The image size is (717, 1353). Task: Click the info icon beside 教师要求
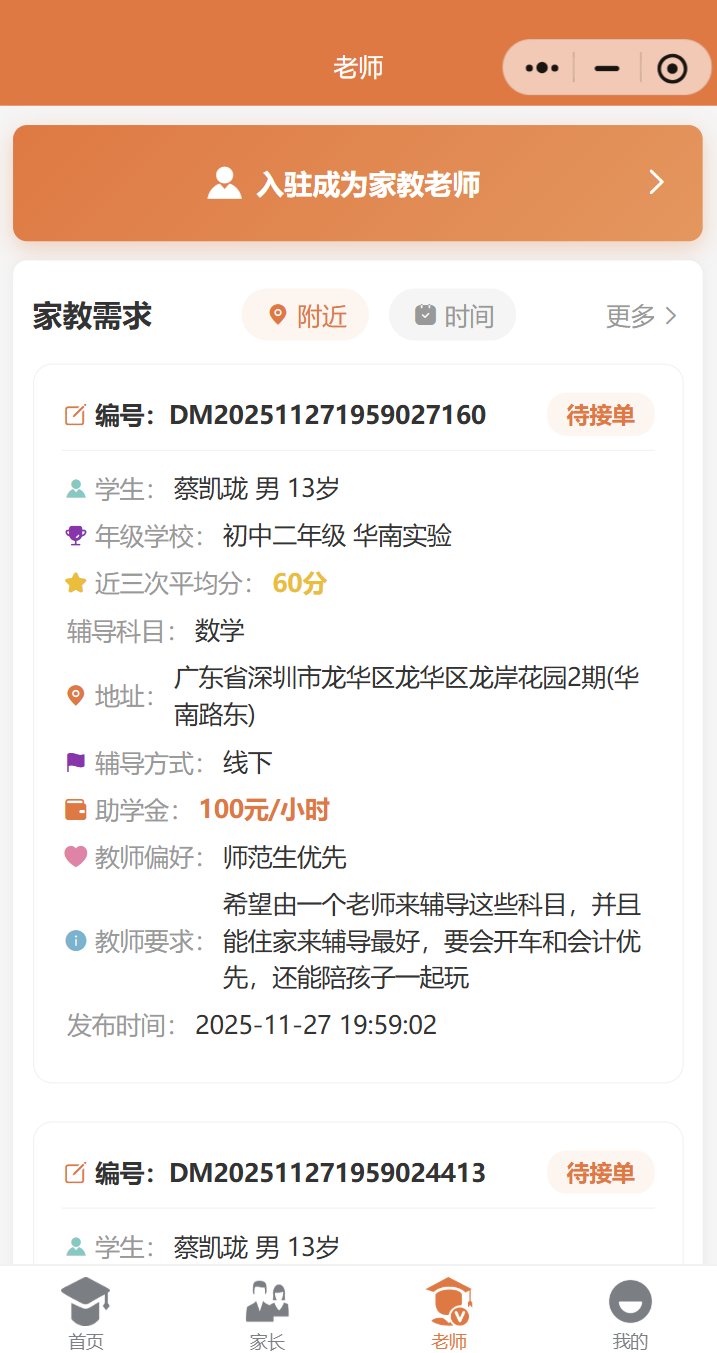75,941
